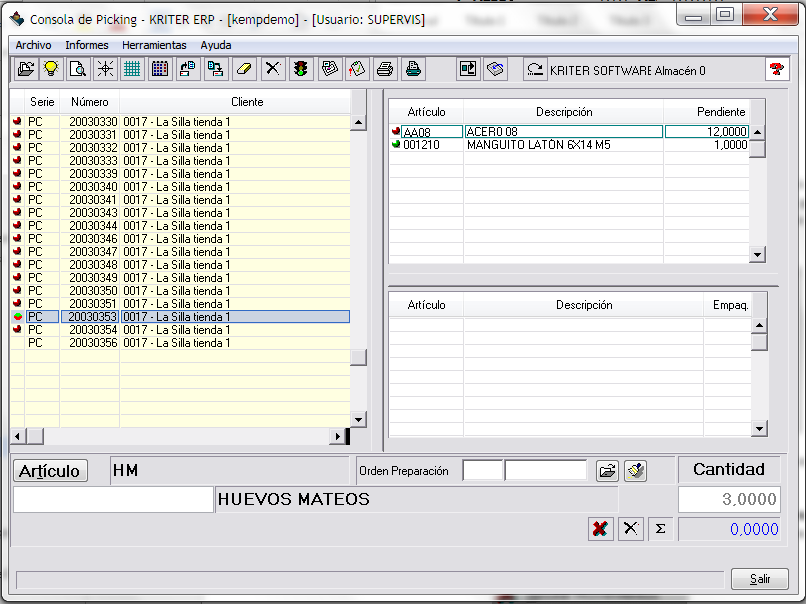Click the traffic light toolbar icon
This screenshot has height=604, width=806.
click(301, 69)
